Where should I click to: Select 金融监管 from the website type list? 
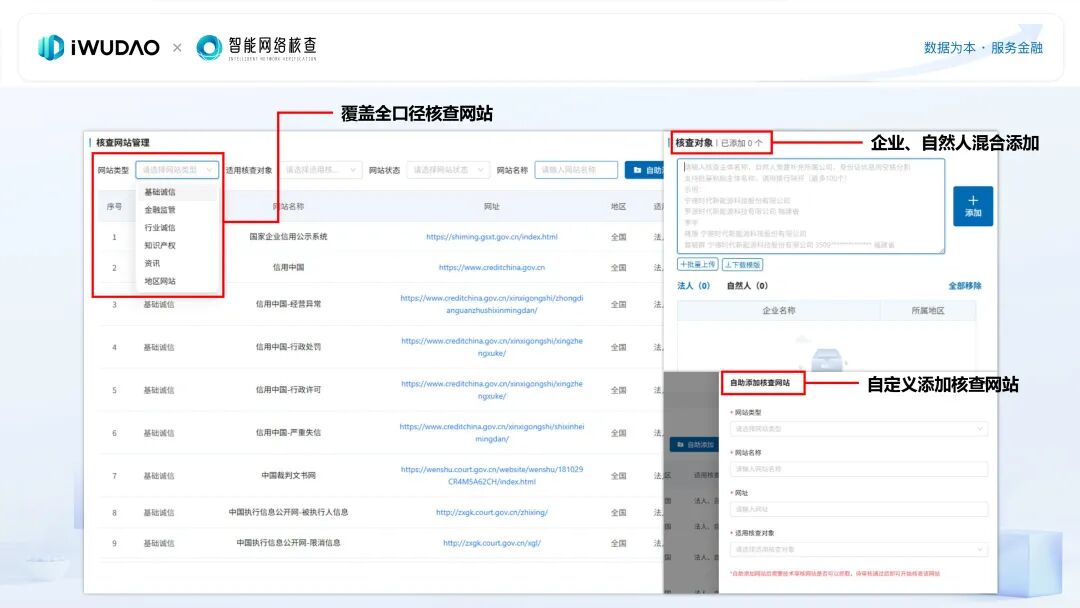(x=160, y=210)
